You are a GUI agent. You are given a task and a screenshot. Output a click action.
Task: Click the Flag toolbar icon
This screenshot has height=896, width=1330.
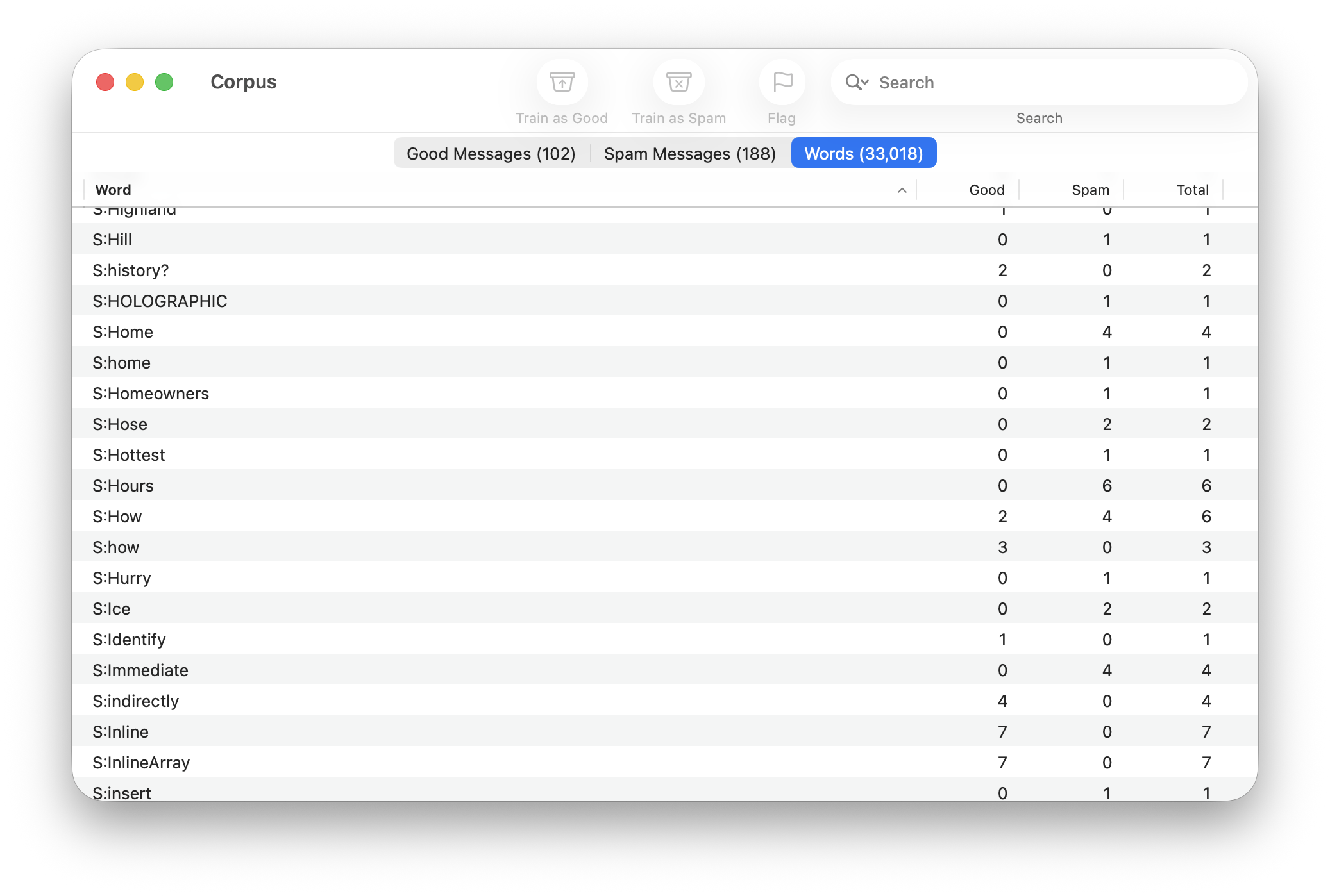(782, 83)
